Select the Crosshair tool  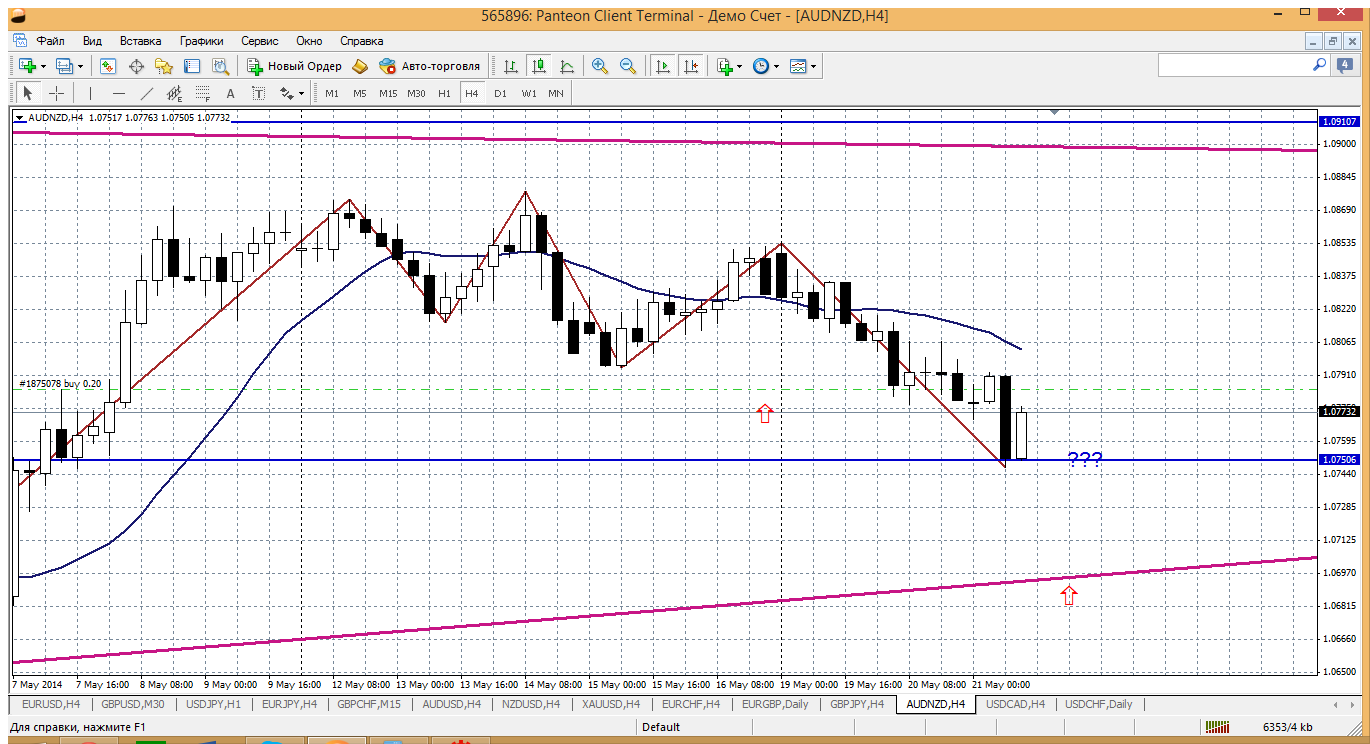pyautogui.click(x=57, y=93)
